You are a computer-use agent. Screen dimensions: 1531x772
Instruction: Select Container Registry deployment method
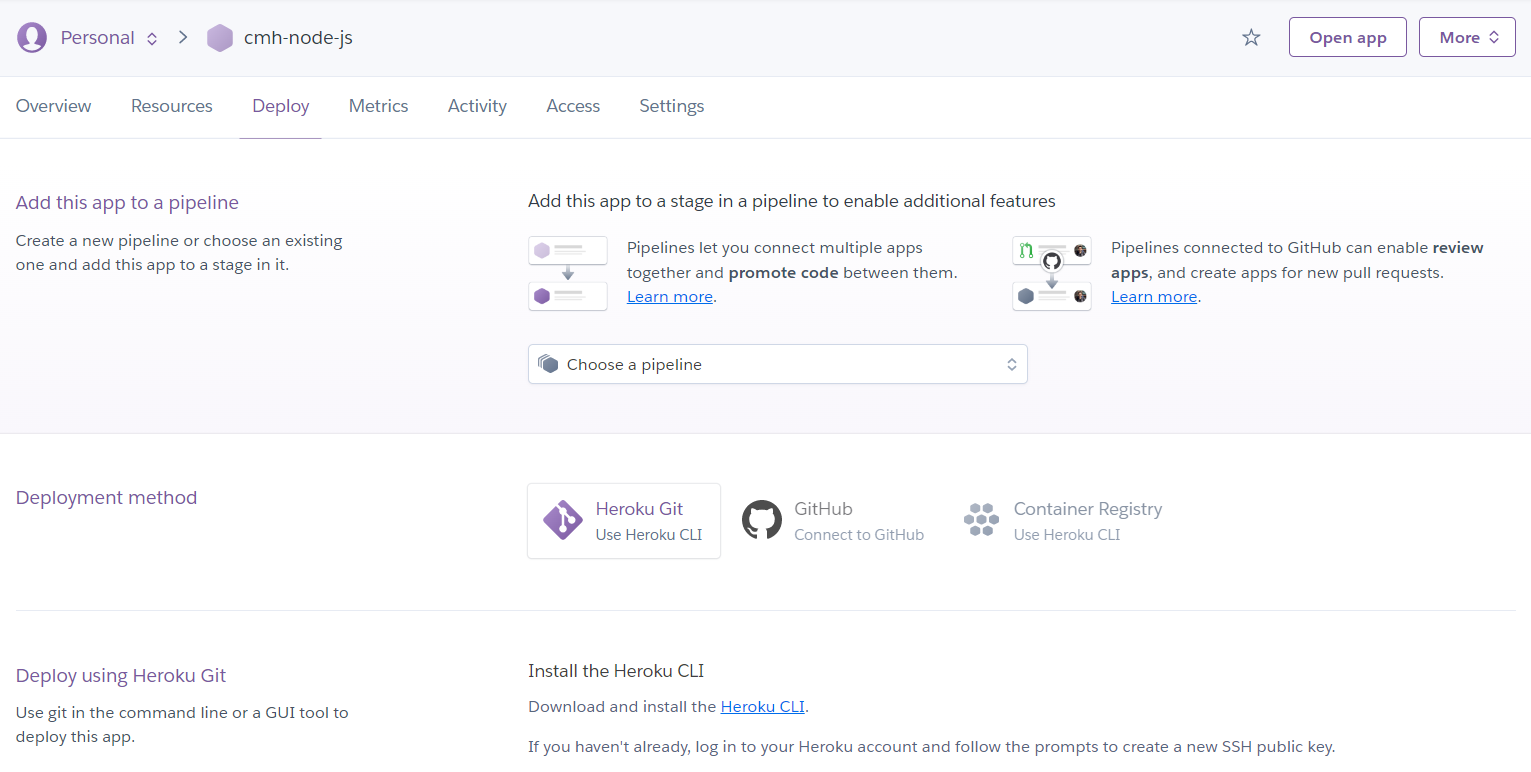click(1063, 521)
